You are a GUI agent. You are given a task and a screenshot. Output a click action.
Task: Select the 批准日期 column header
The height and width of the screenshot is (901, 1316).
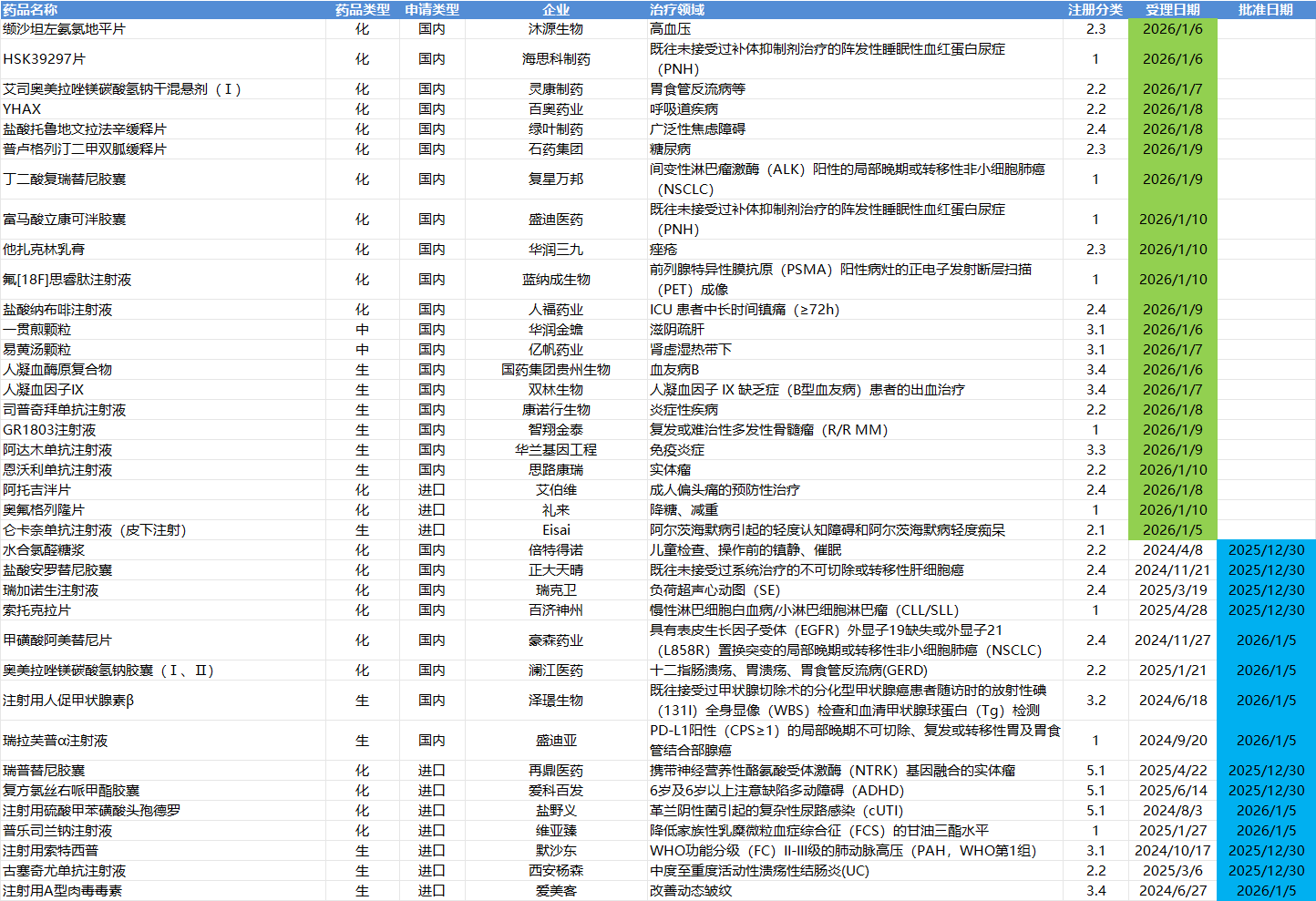[1265, 9]
